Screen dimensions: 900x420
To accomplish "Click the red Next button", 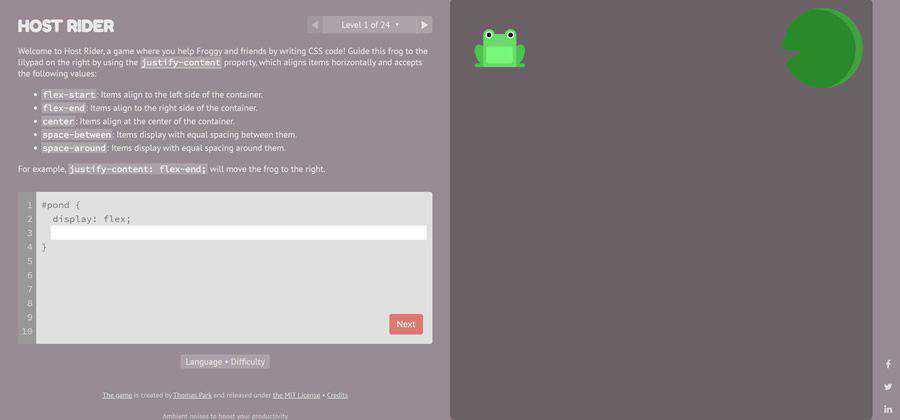I will tap(406, 324).
